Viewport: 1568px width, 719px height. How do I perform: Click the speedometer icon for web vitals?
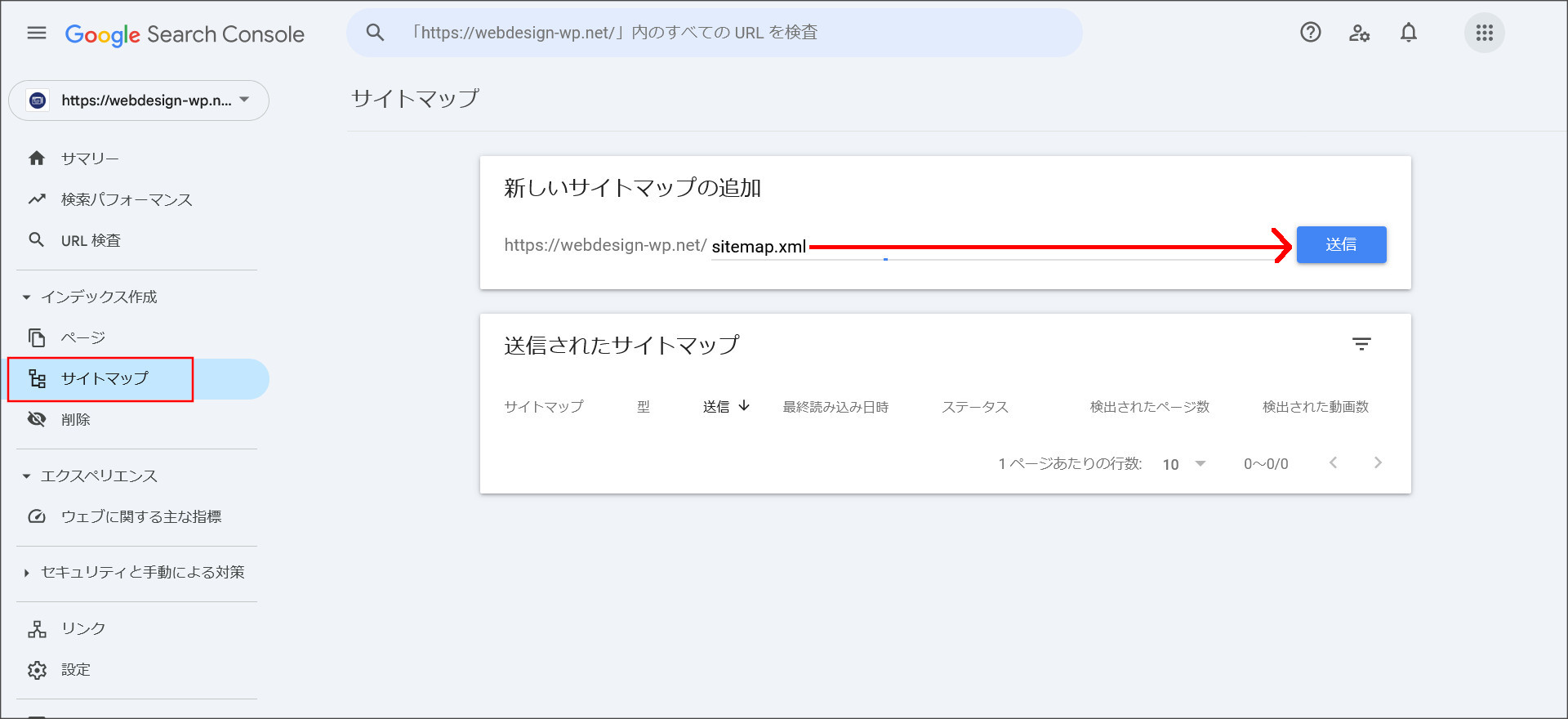pyautogui.click(x=37, y=516)
